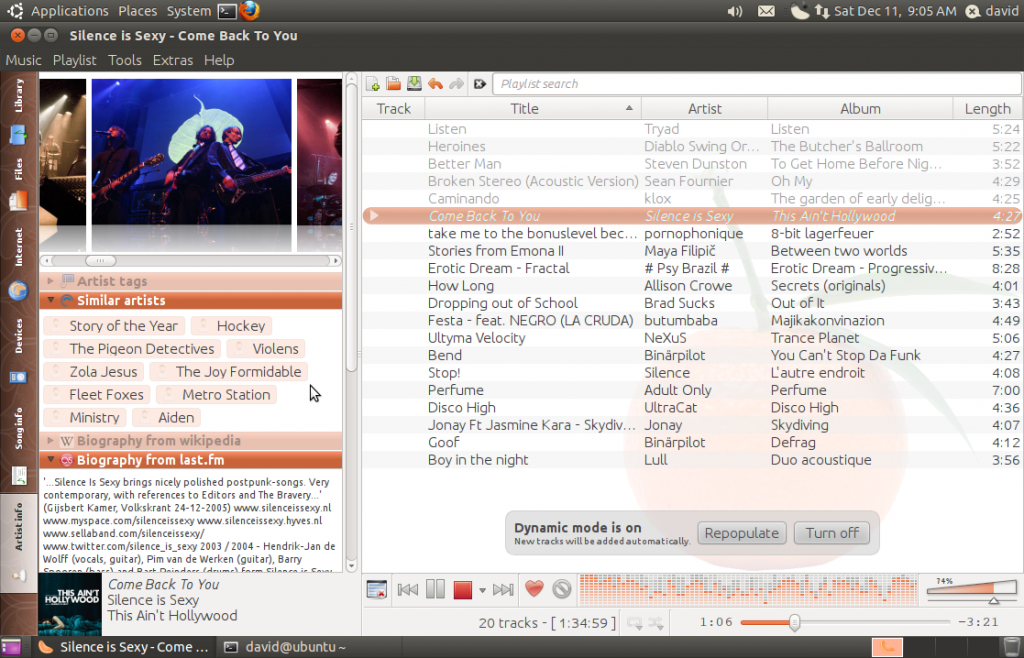The height and width of the screenshot is (658, 1024).
Task: Select the Fleet Foxes artist tag
Action: point(95,394)
